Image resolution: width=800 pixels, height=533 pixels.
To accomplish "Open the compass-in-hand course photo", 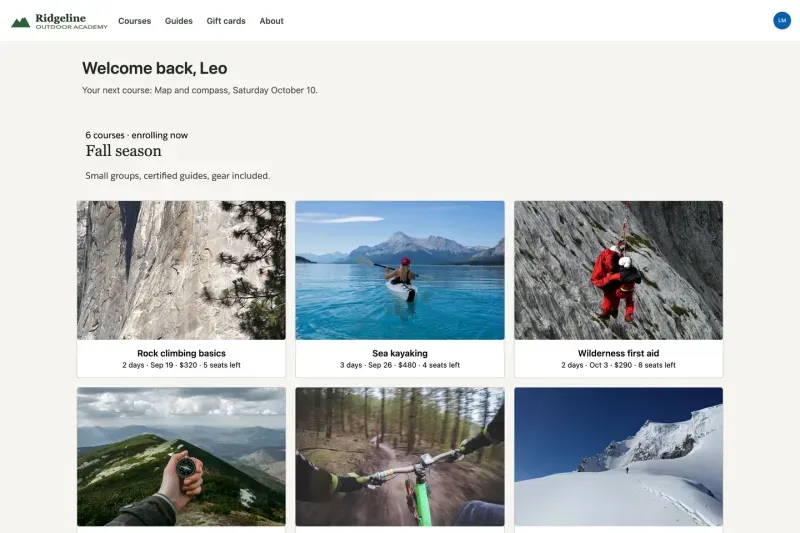I will [x=181, y=456].
